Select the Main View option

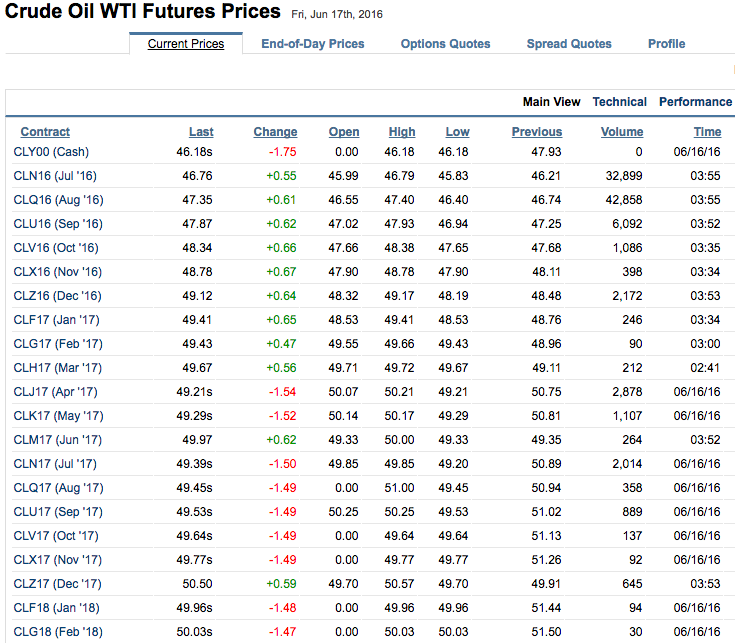coord(551,102)
